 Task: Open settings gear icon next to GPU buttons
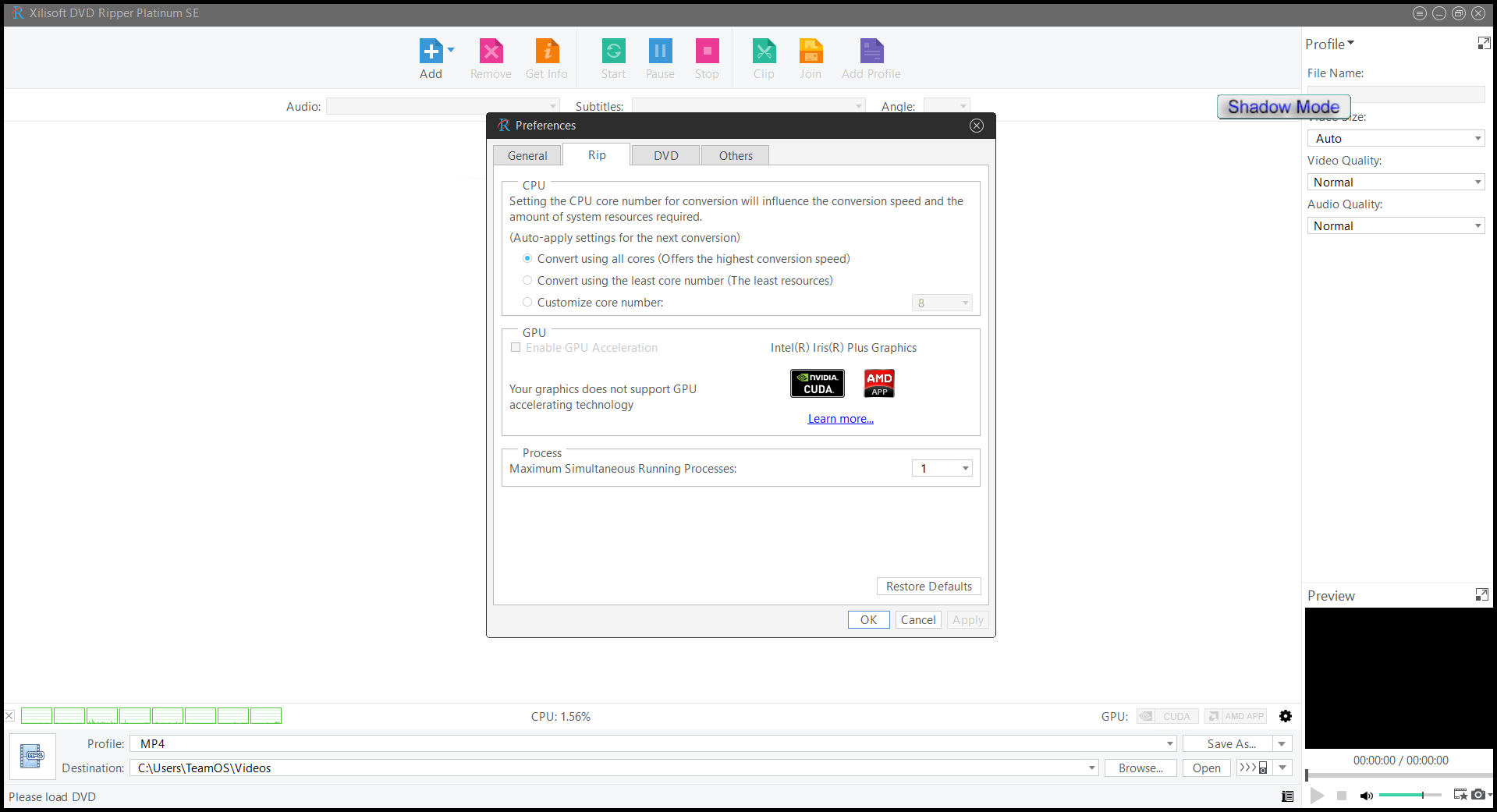1286,716
